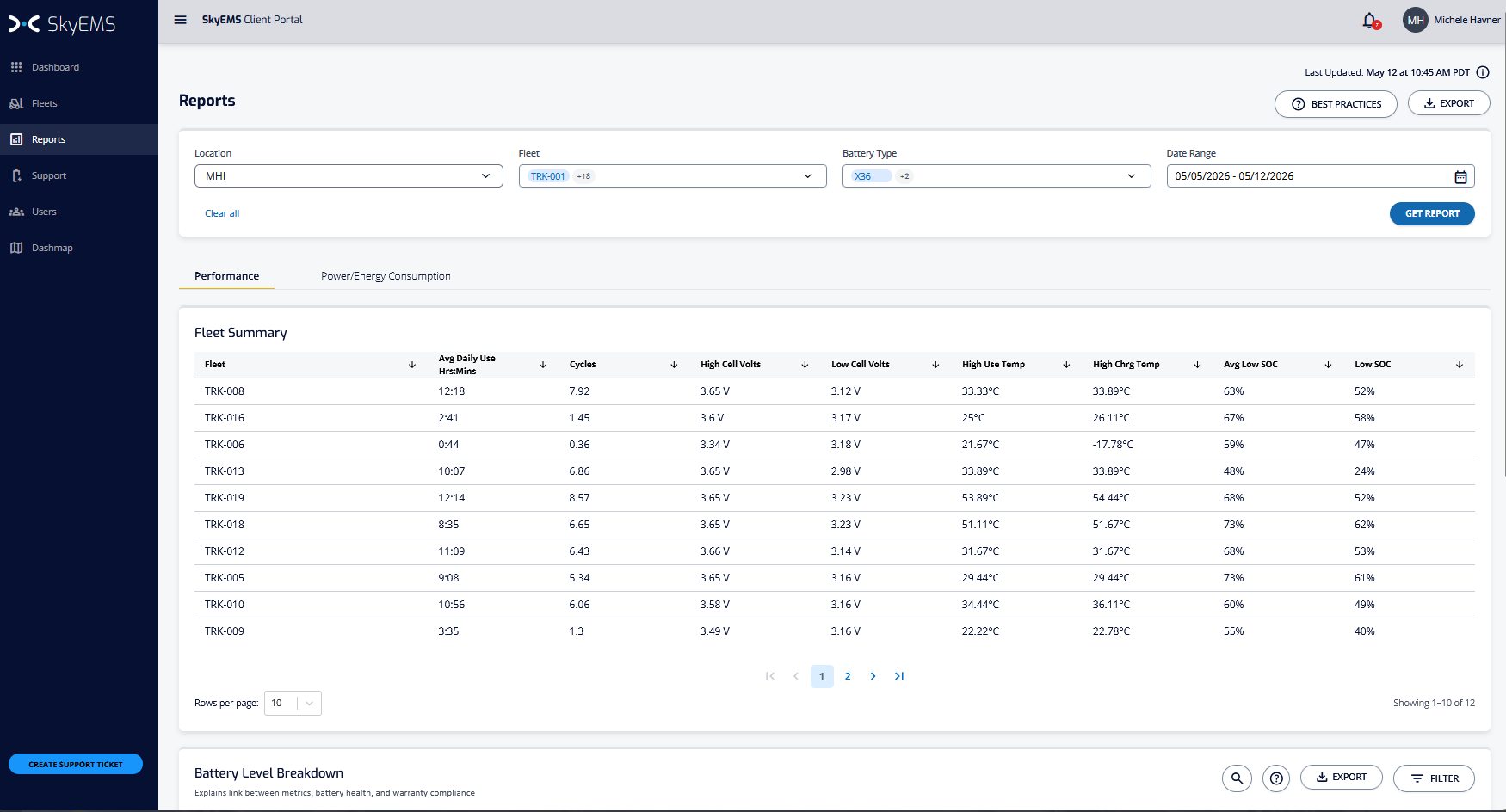Select Reports in the sidebar
This screenshot has height=812, width=1506.
[x=79, y=139]
